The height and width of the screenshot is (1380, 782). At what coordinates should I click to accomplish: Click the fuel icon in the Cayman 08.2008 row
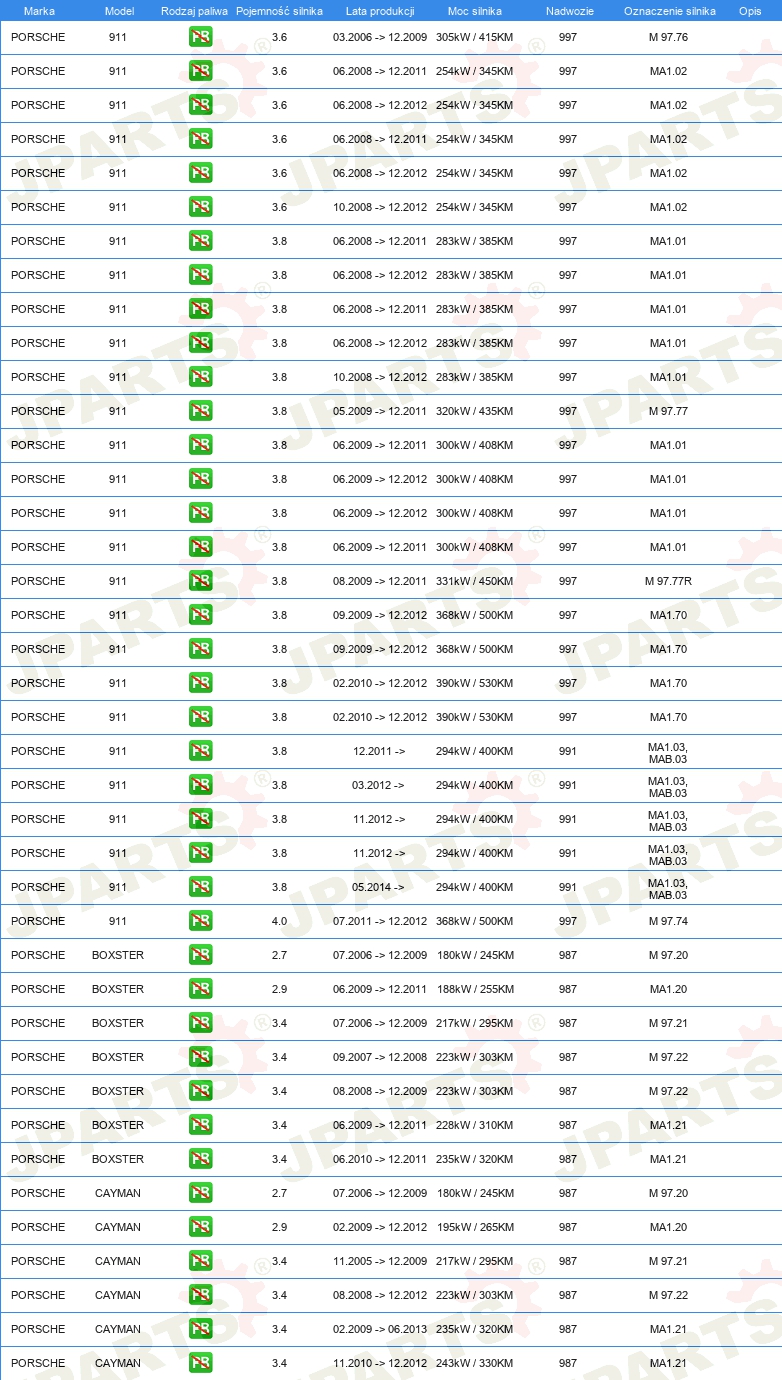coord(200,1295)
